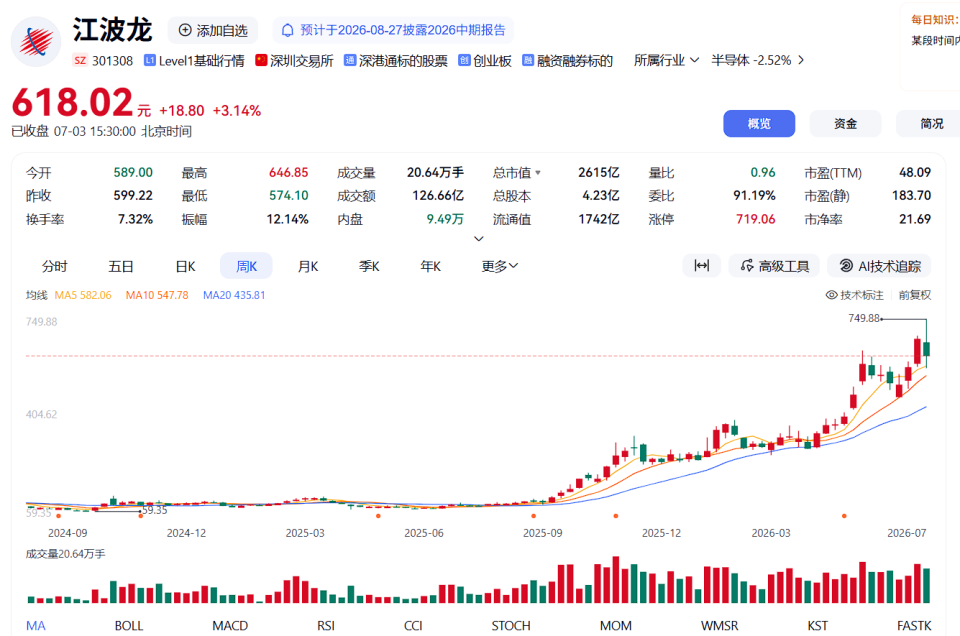960x636 pixels.
Task: Click the 涨停 value 719.06
Action: click(x=756, y=219)
